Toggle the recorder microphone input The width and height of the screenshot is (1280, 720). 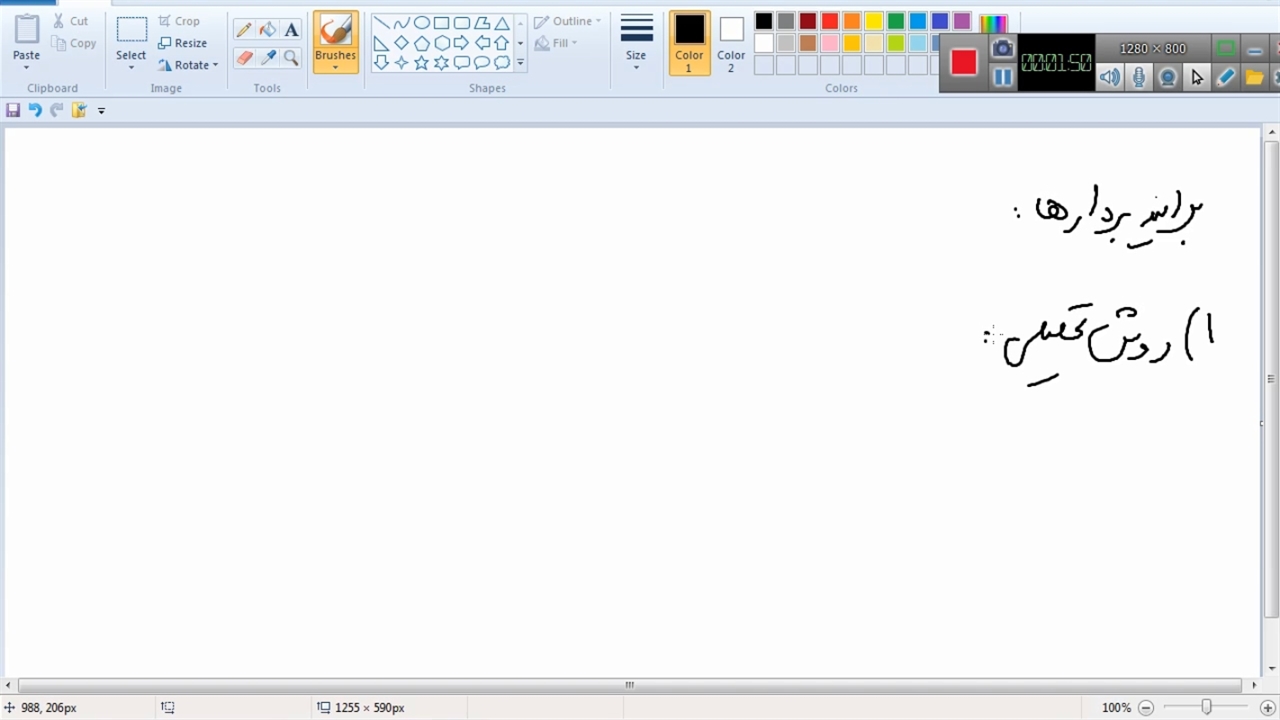coord(1139,78)
